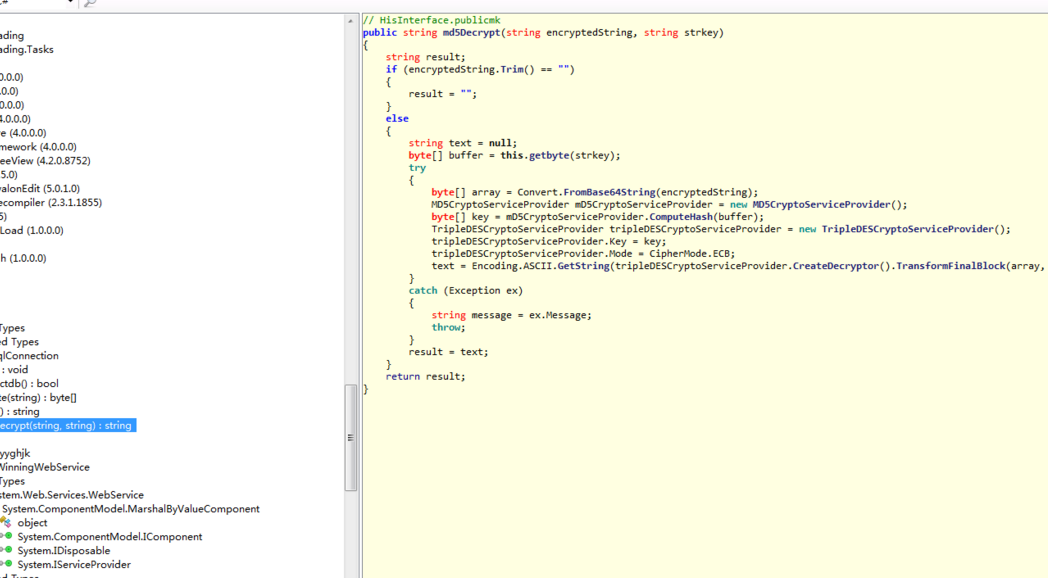Click the tree panel scrollbar up arrow
This screenshot has width=1048, height=582.
point(351,21)
